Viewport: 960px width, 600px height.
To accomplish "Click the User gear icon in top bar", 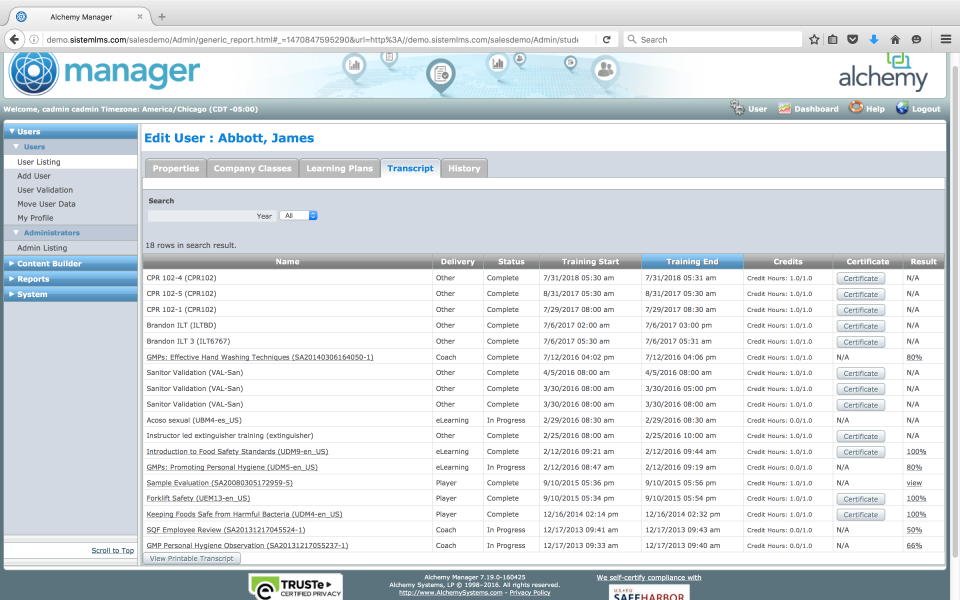I will point(736,108).
